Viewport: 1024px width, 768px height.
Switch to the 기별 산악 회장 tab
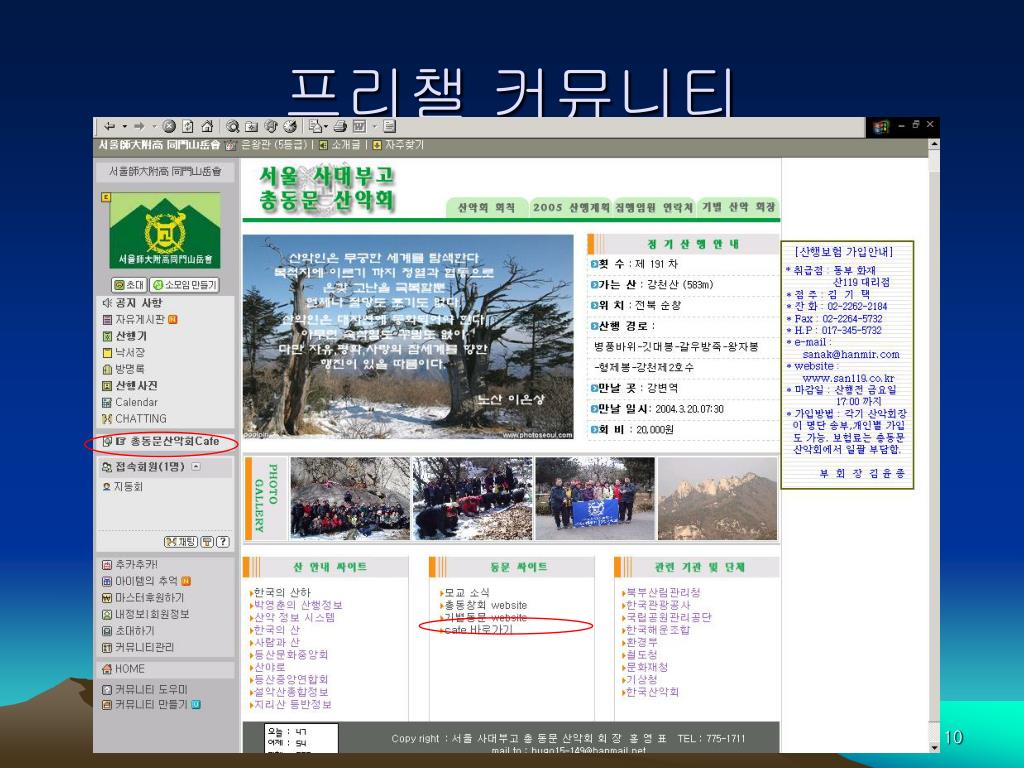click(x=738, y=207)
